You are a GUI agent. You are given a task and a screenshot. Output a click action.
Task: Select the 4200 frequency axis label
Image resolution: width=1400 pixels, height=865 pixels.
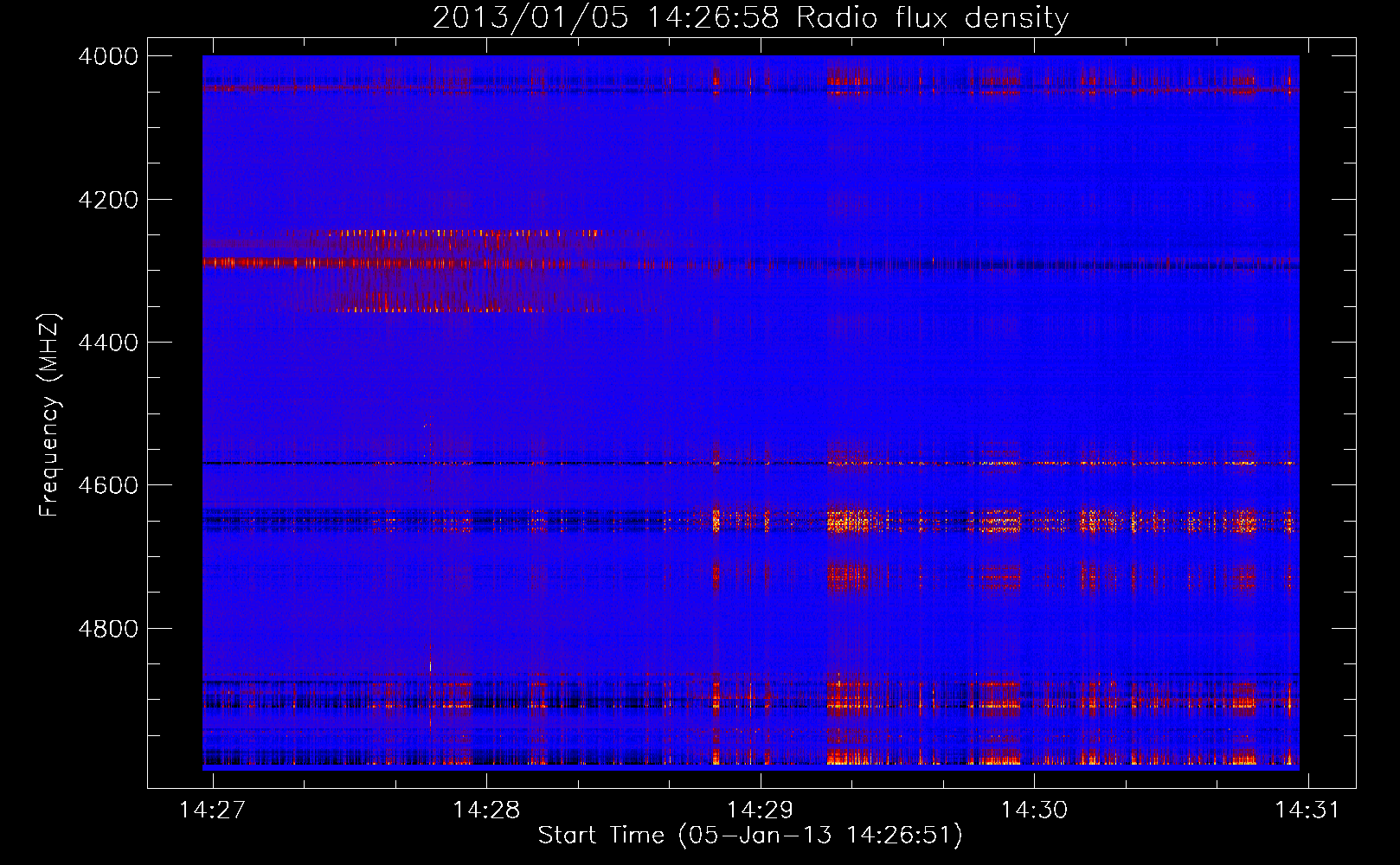click(108, 200)
